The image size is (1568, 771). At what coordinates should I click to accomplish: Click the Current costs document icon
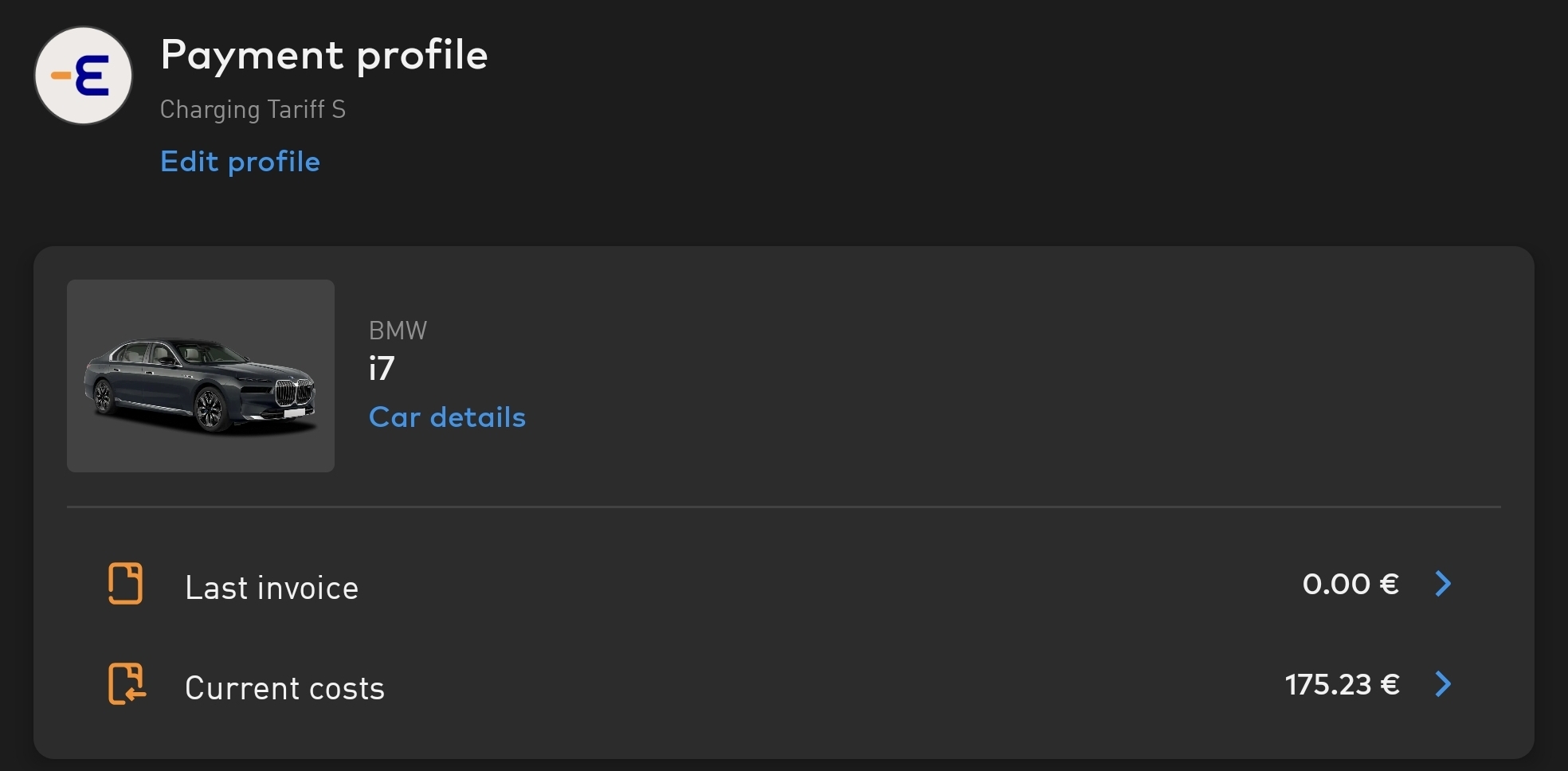(126, 684)
